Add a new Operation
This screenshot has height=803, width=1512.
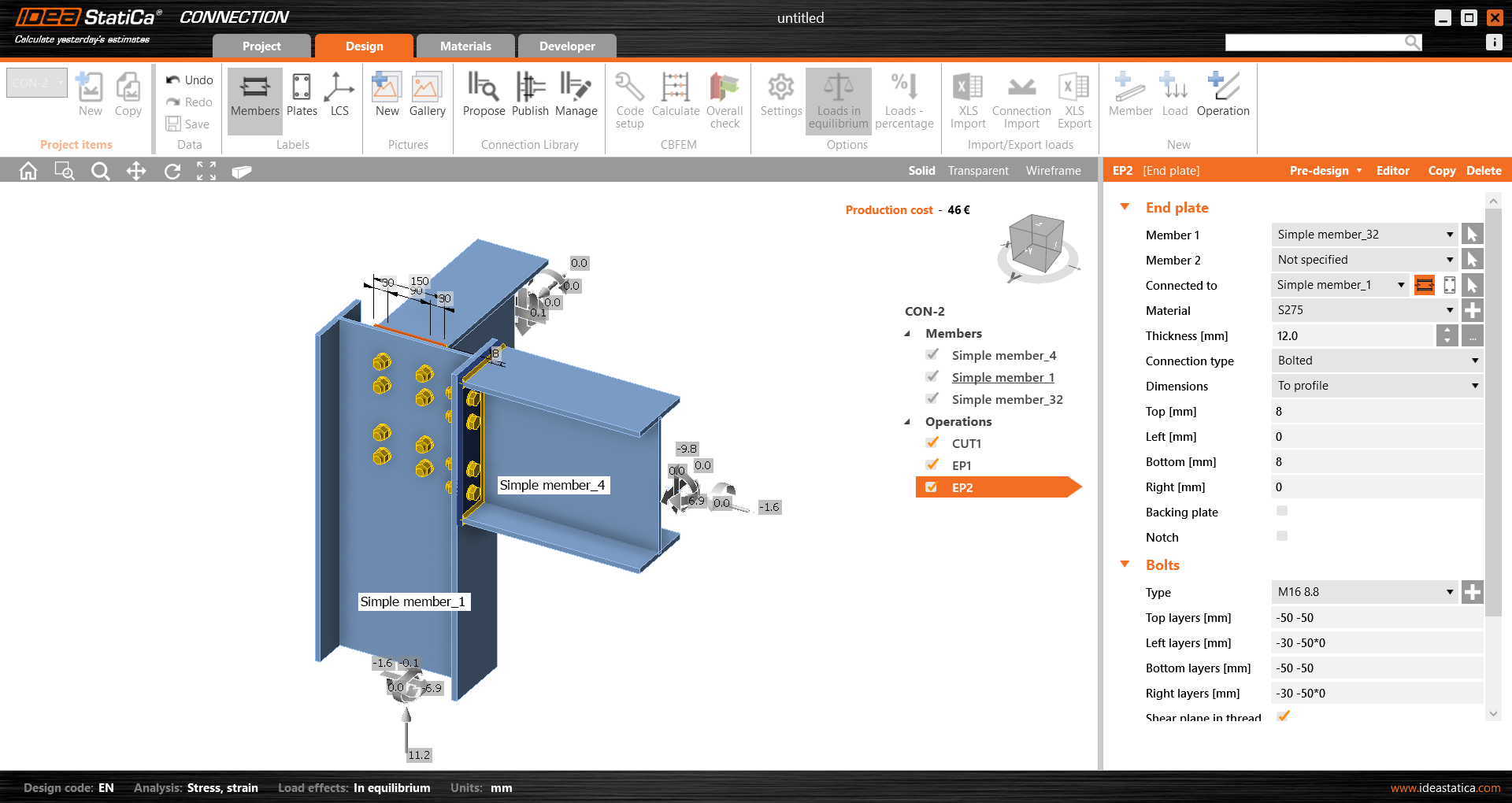pyautogui.click(x=1222, y=94)
